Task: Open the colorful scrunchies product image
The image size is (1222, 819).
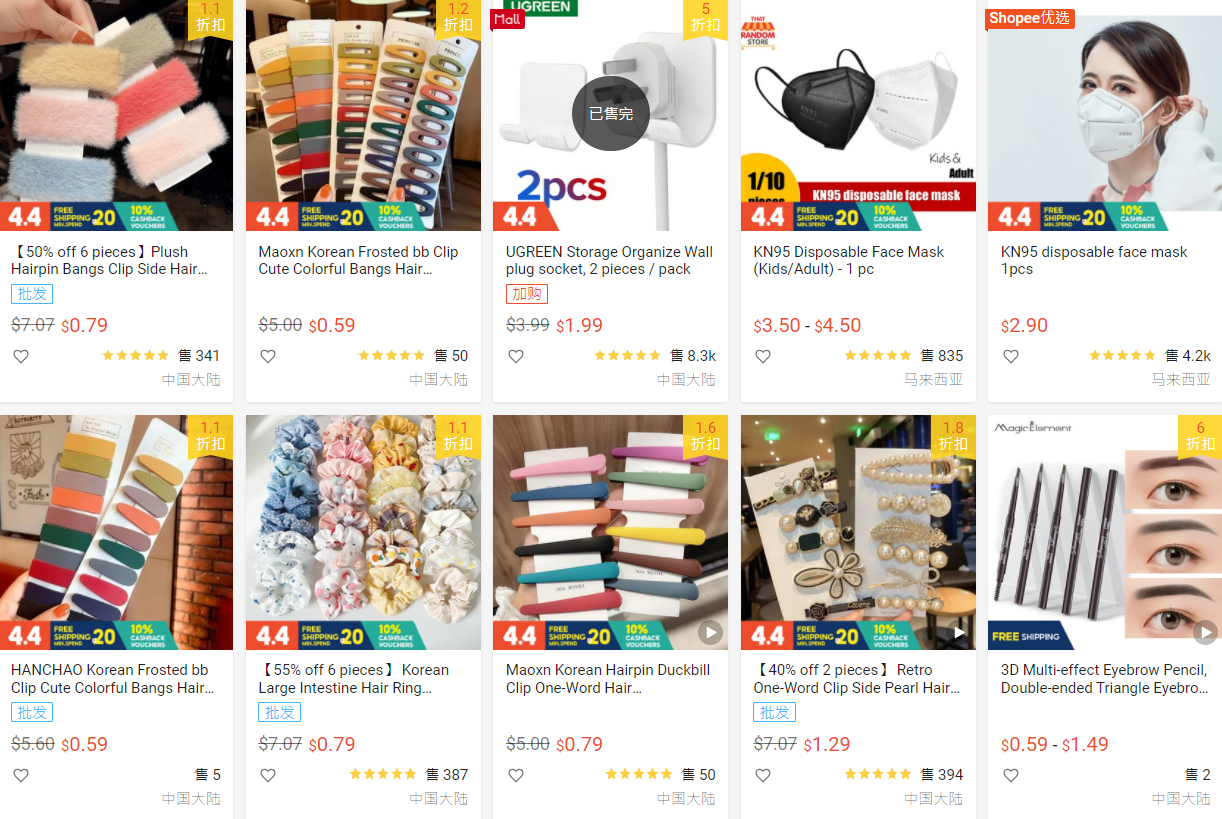Action: coord(363,532)
